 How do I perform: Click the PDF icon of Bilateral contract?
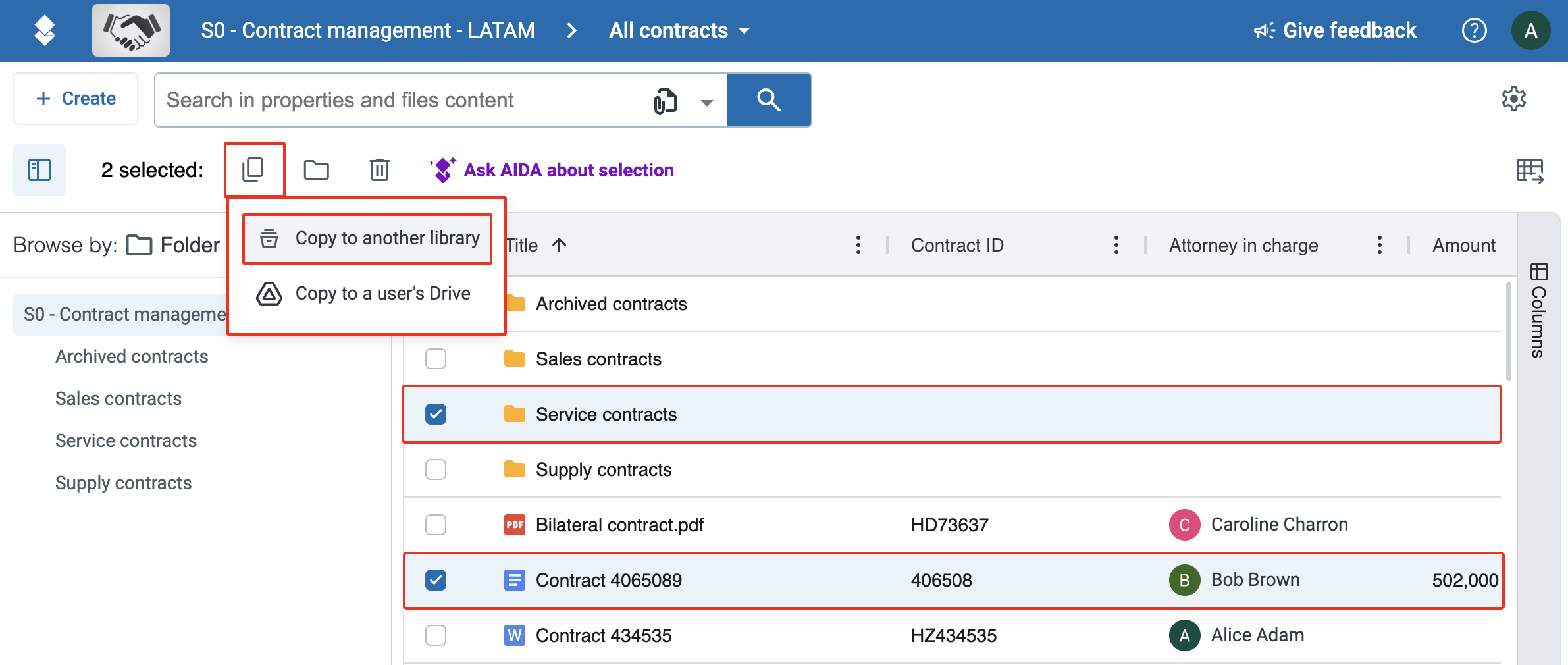point(515,525)
